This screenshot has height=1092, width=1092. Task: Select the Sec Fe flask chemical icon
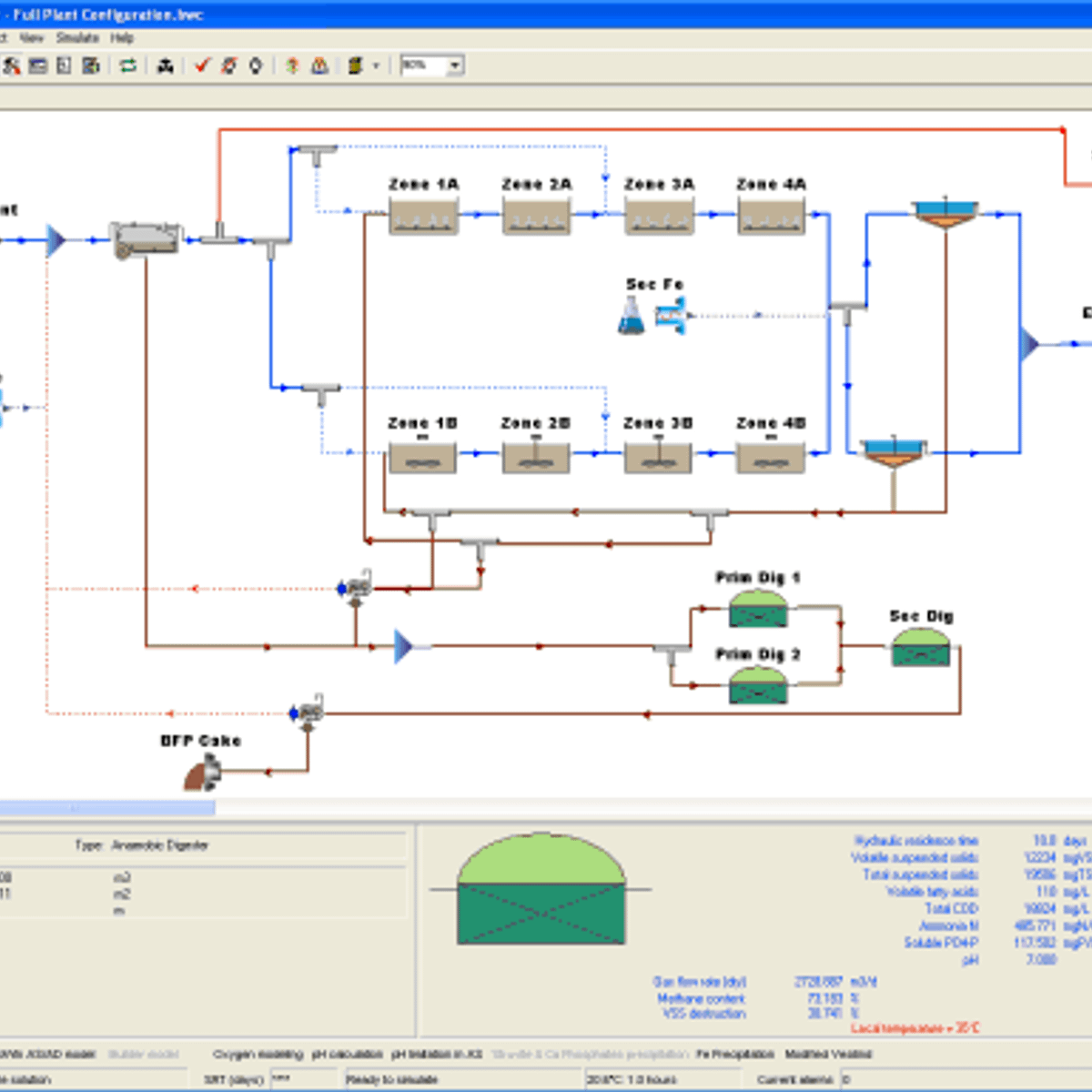pos(631,316)
